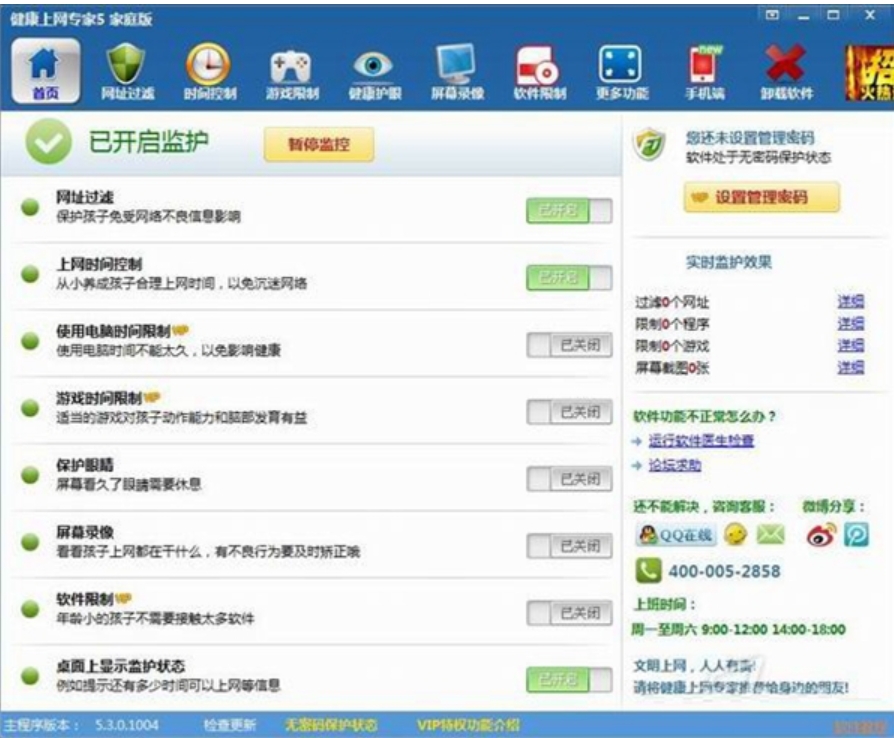The height and width of the screenshot is (738, 894).
Task: Open 详细 link for 屏幕截图0张
Action: pos(850,367)
